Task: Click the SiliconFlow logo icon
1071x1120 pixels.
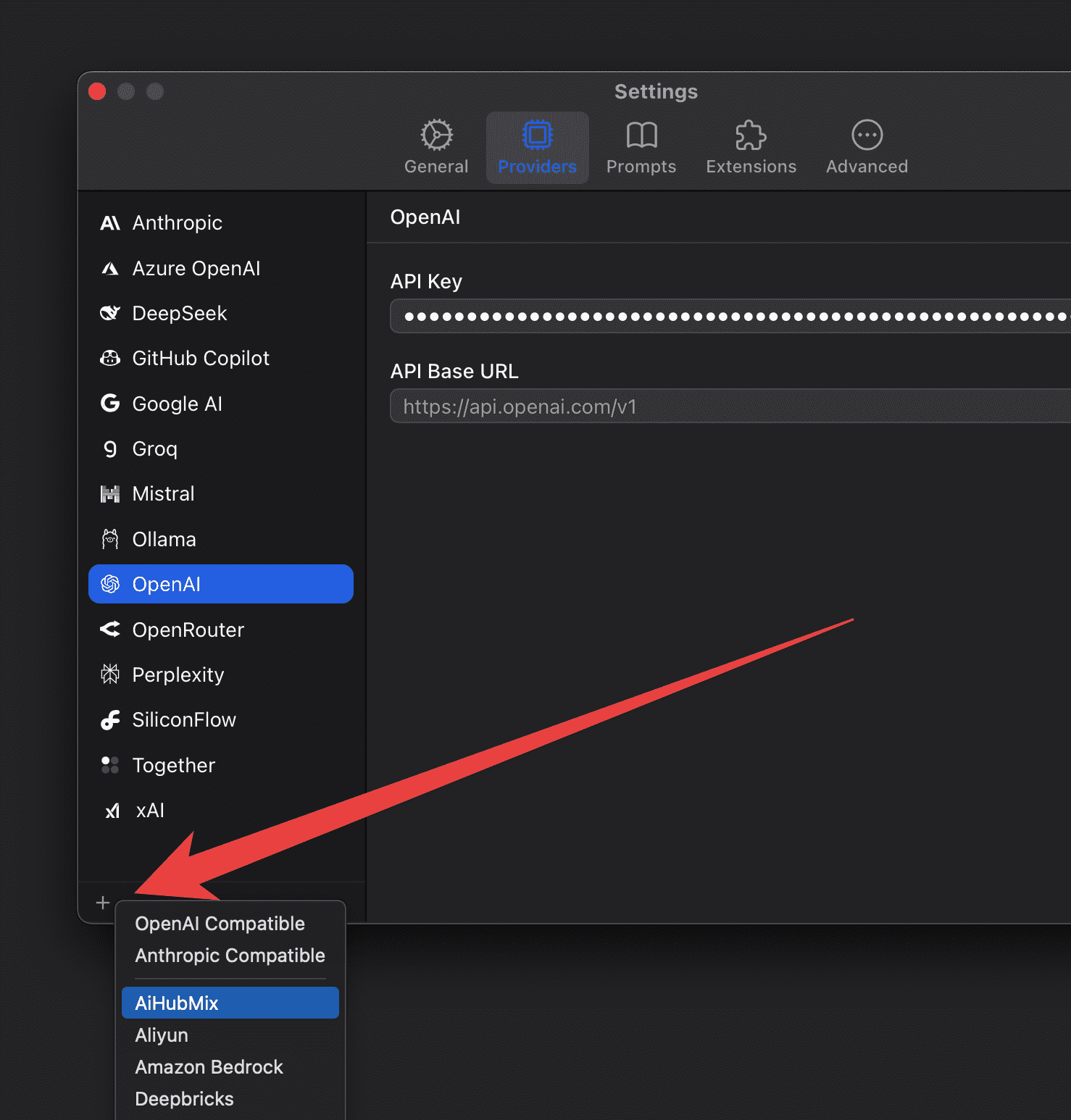Action: coord(110,720)
